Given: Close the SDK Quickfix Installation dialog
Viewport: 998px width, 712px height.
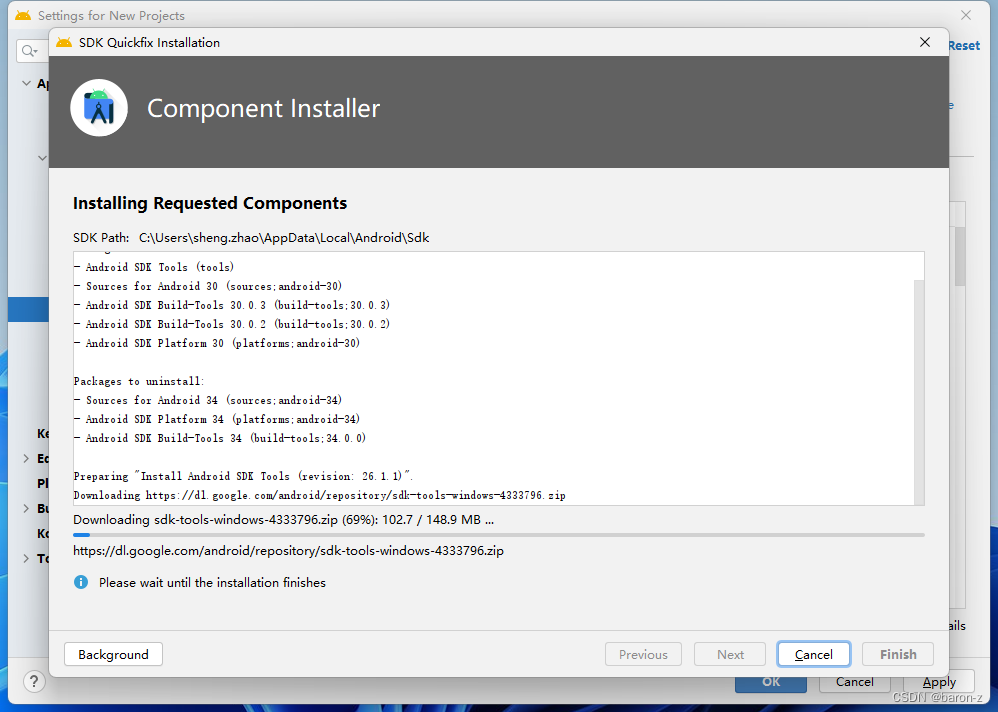Looking at the screenshot, I should click(x=925, y=42).
